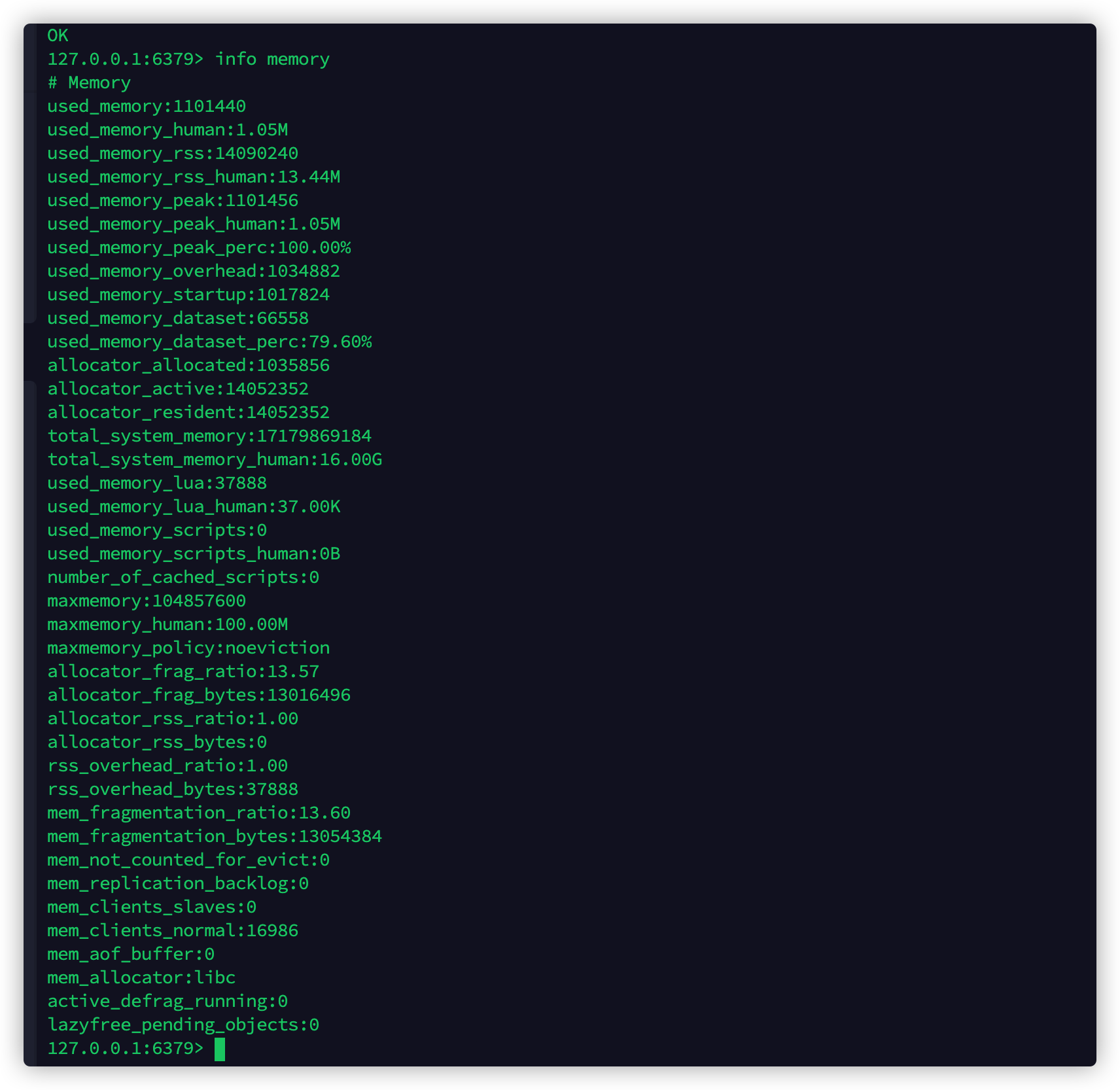
Task: Click the terminal cursor block at the prompt
Action: tap(220, 1049)
